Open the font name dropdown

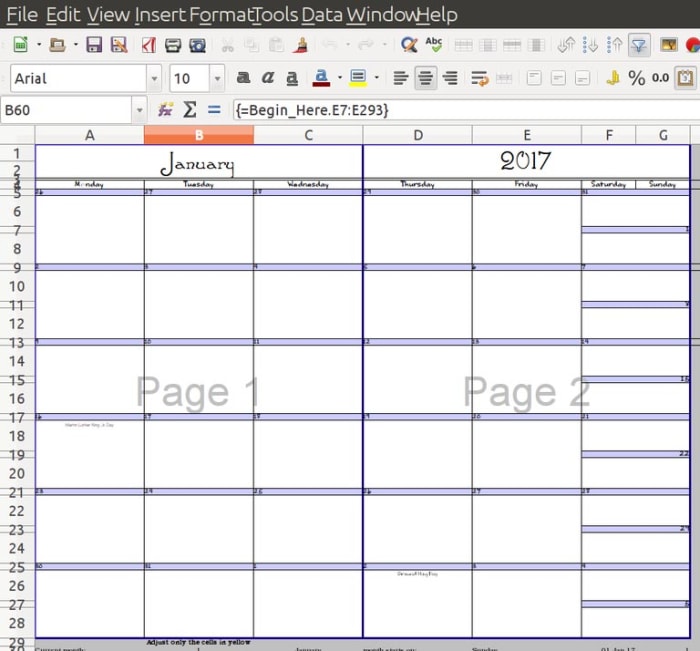(x=154, y=78)
